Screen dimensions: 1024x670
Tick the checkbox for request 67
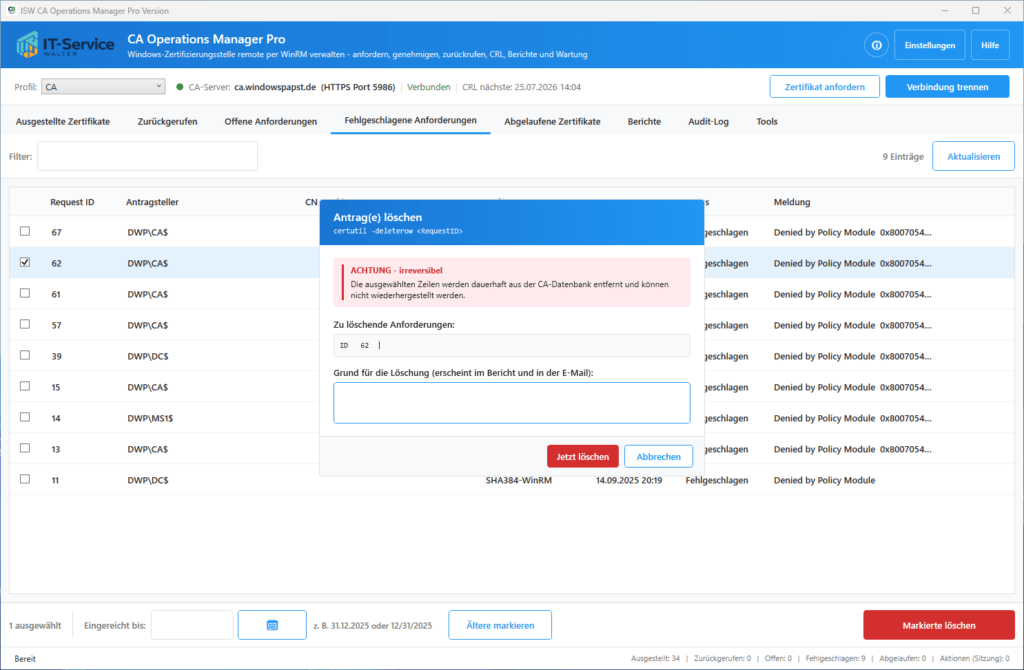click(25, 231)
